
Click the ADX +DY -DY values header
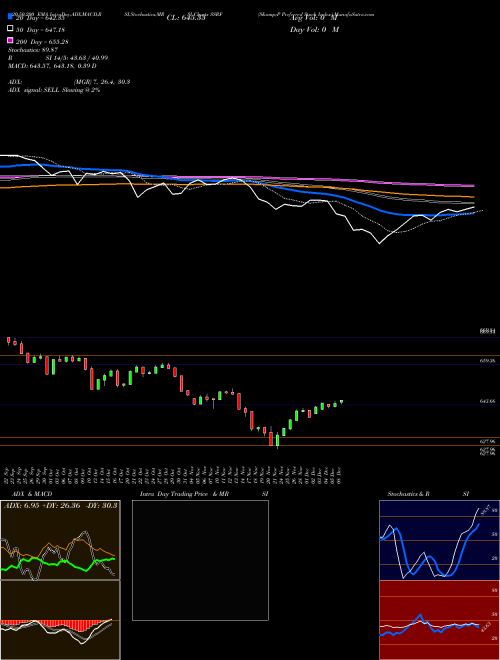pyautogui.click(x=61, y=505)
